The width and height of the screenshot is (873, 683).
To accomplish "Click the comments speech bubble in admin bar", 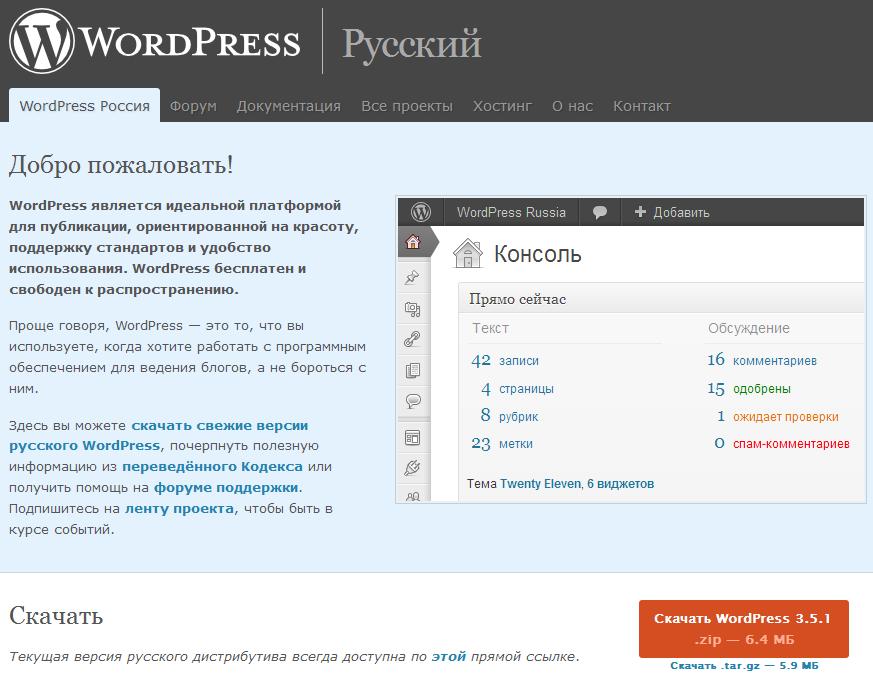I will coord(600,212).
